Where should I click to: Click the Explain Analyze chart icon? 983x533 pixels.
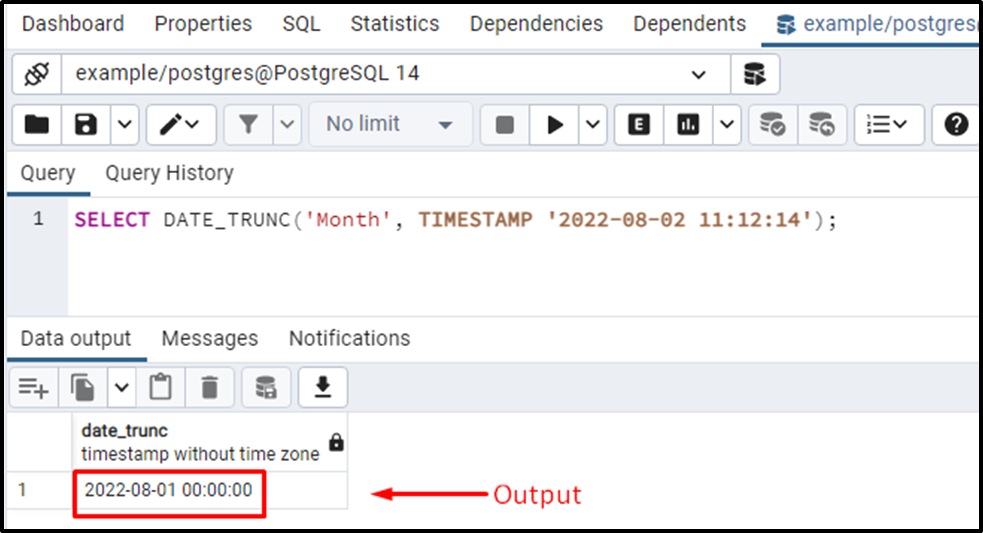click(688, 124)
